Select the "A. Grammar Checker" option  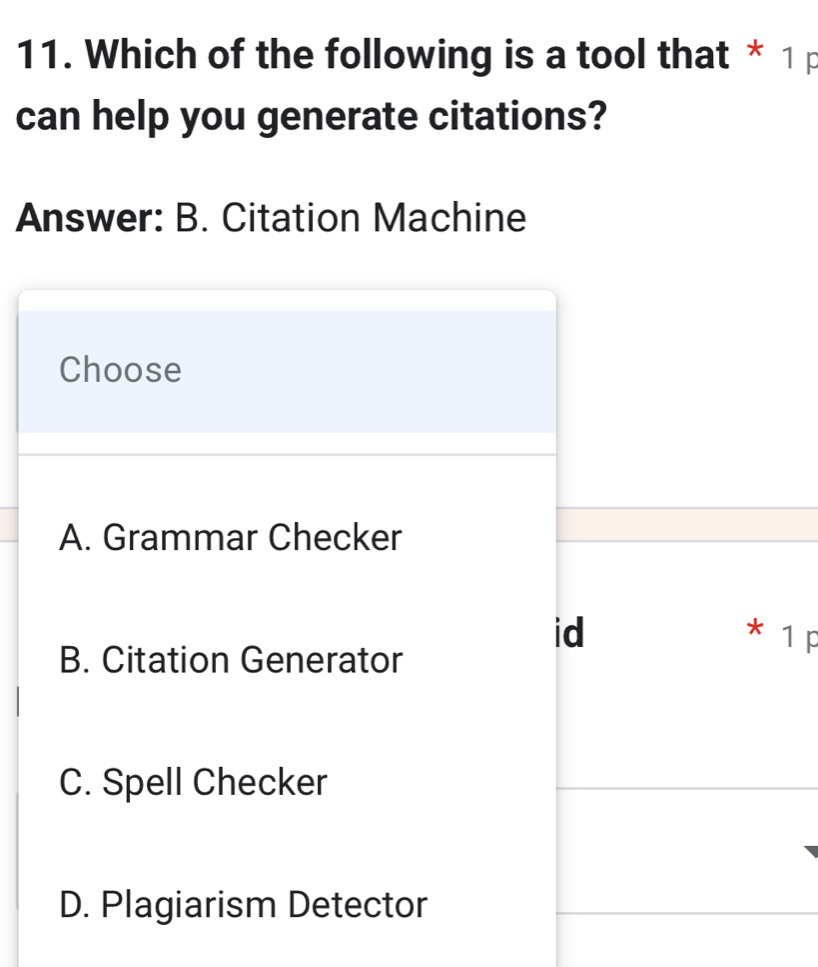230,538
